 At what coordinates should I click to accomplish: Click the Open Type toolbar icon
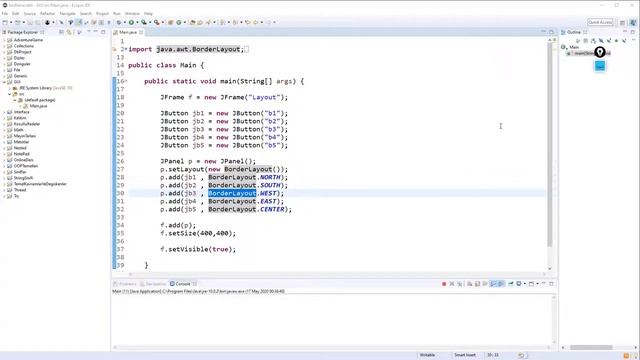192,22
